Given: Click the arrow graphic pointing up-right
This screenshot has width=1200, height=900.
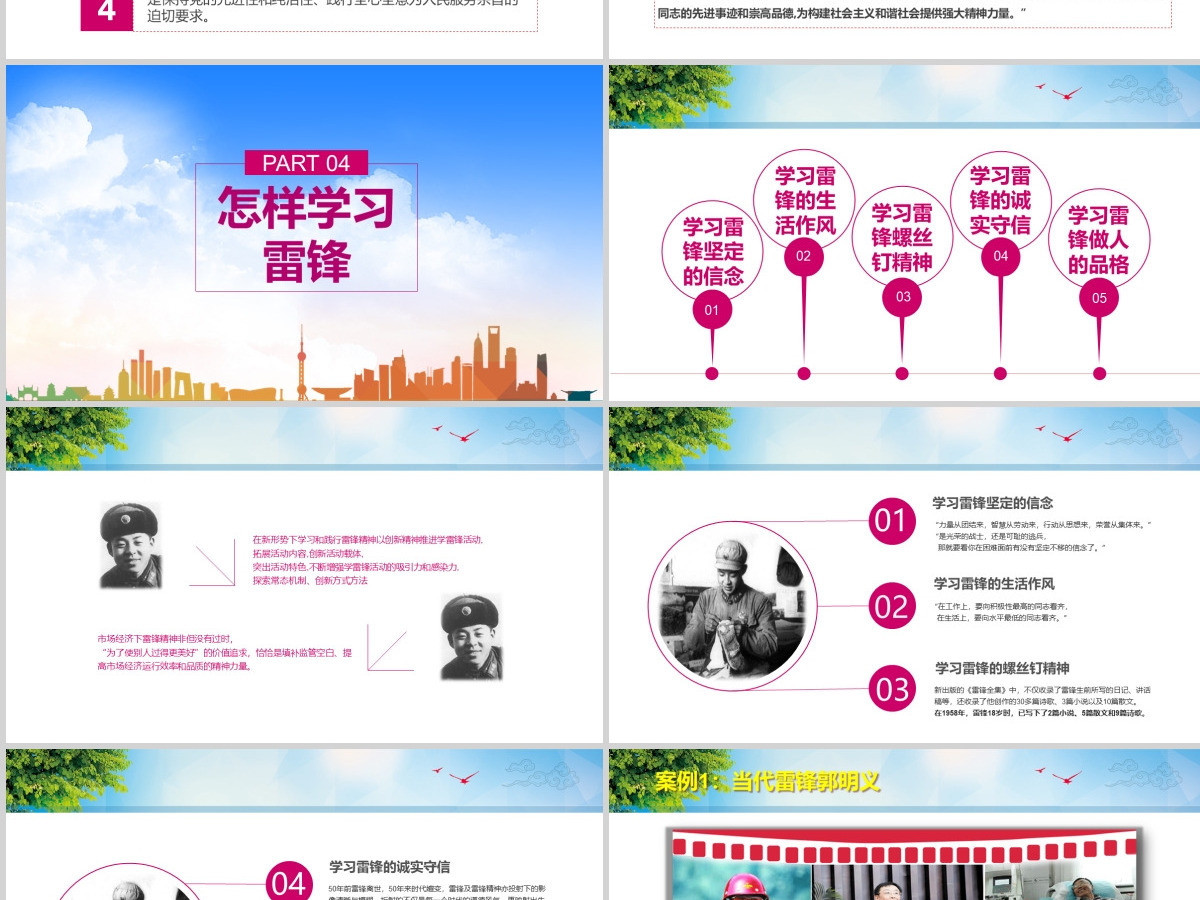Looking at the screenshot, I should (x=390, y=648).
